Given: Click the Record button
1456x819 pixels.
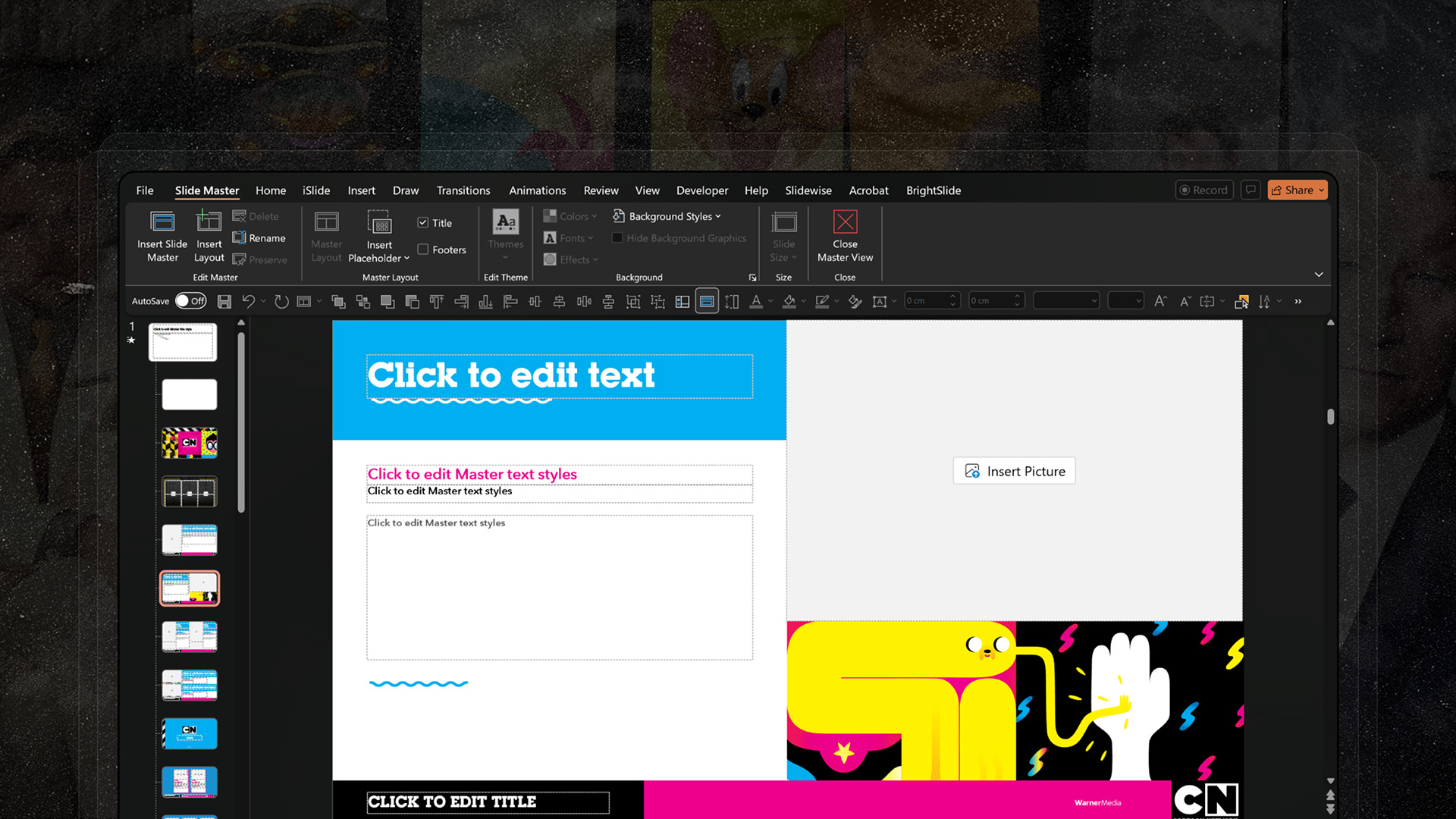Looking at the screenshot, I should tap(1203, 190).
